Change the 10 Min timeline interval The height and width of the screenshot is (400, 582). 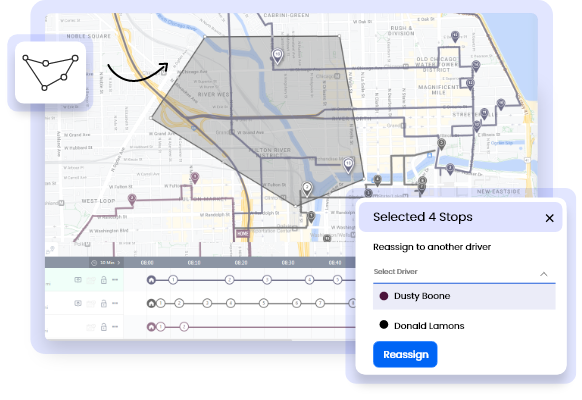click(x=108, y=263)
